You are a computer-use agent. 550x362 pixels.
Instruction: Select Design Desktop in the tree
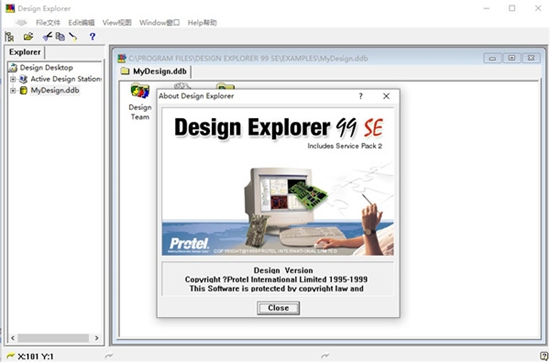click(x=46, y=67)
